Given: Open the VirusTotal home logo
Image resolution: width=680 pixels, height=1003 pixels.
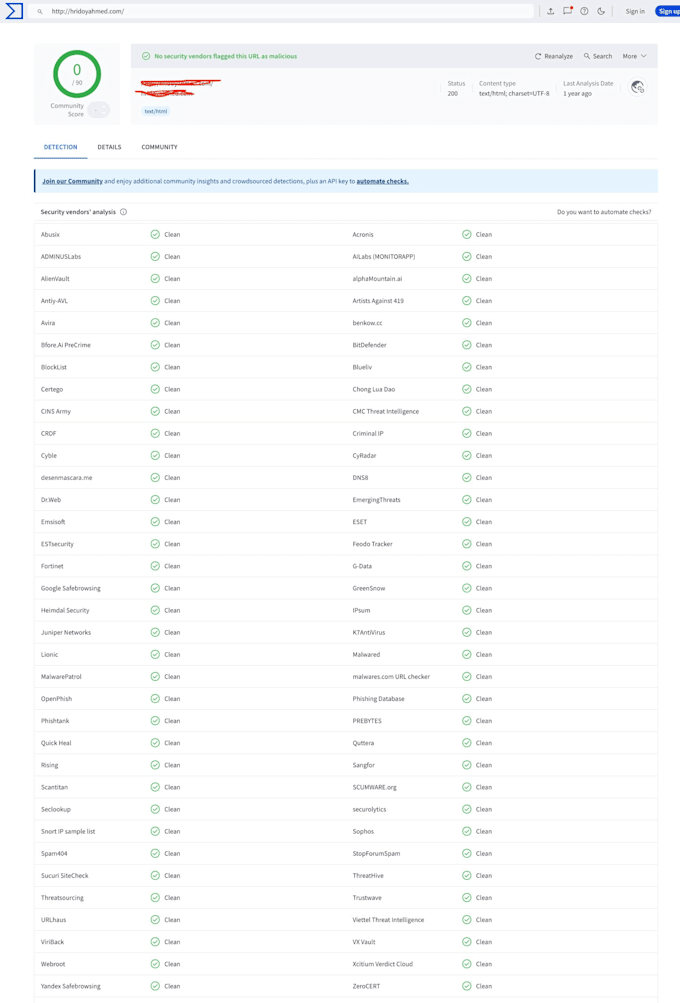Looking at the screenshot, I should pos(14,11).
